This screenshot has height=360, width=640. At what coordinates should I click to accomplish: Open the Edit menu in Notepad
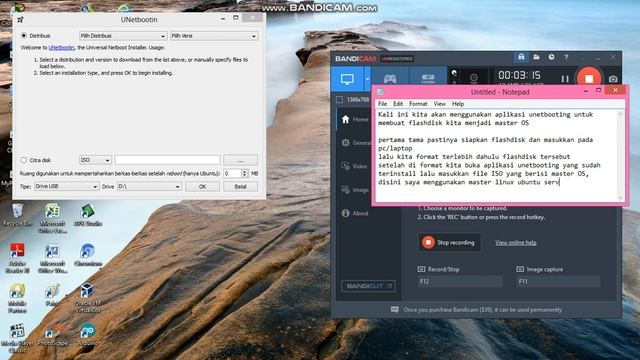click(x=398, y=104)
